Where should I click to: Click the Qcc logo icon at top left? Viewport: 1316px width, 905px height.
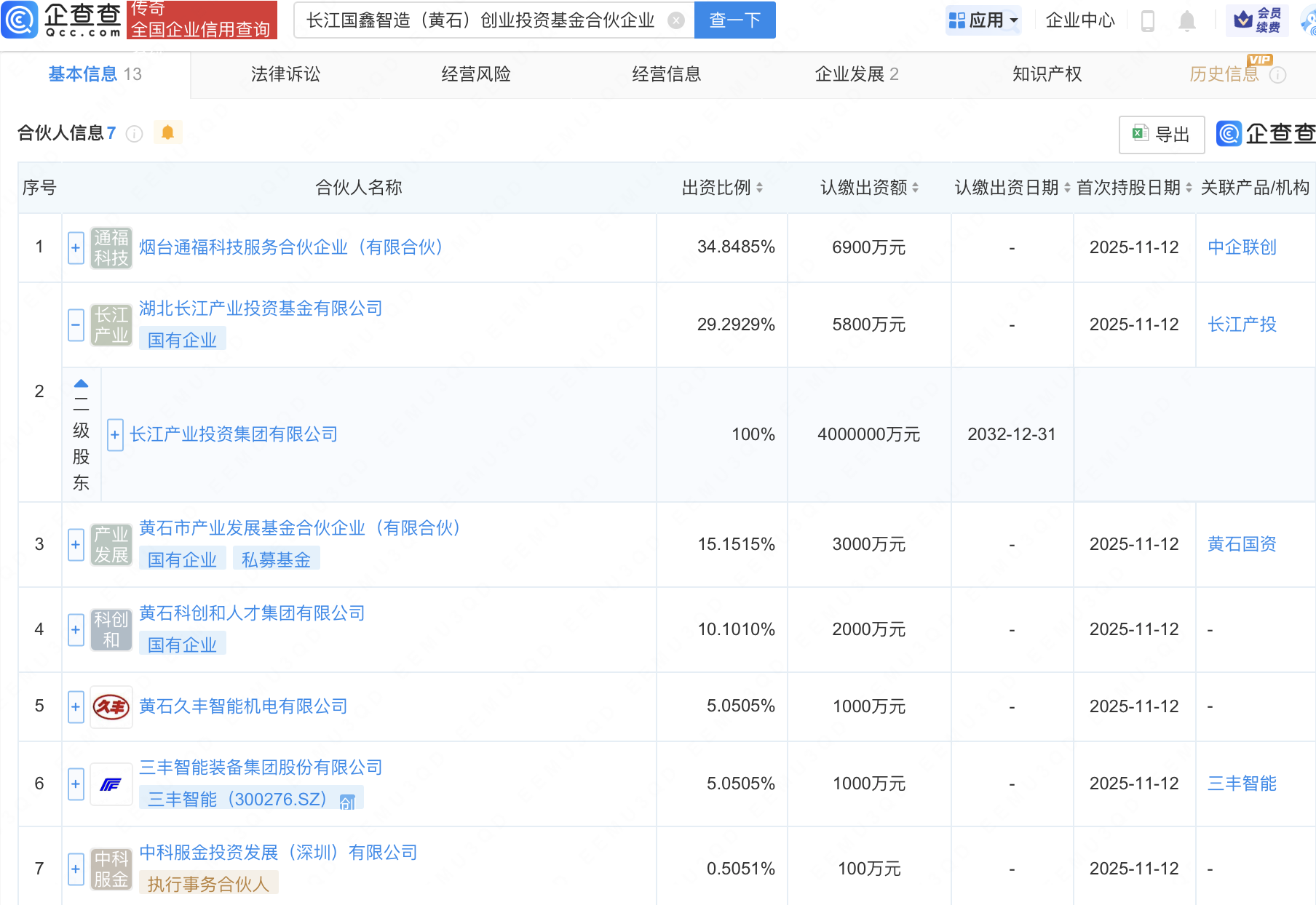(x=20, y=20)
